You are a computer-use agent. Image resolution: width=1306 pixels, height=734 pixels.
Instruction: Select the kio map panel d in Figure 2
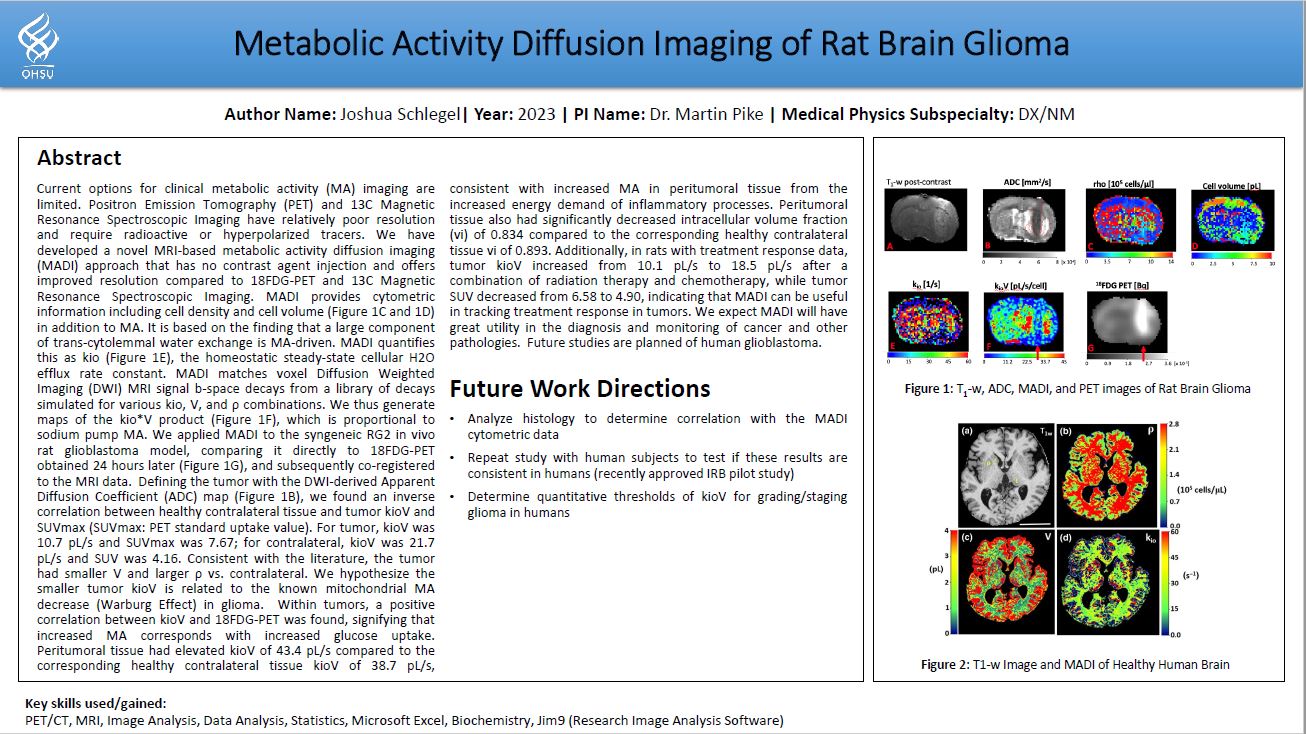tap(1110, 583)
